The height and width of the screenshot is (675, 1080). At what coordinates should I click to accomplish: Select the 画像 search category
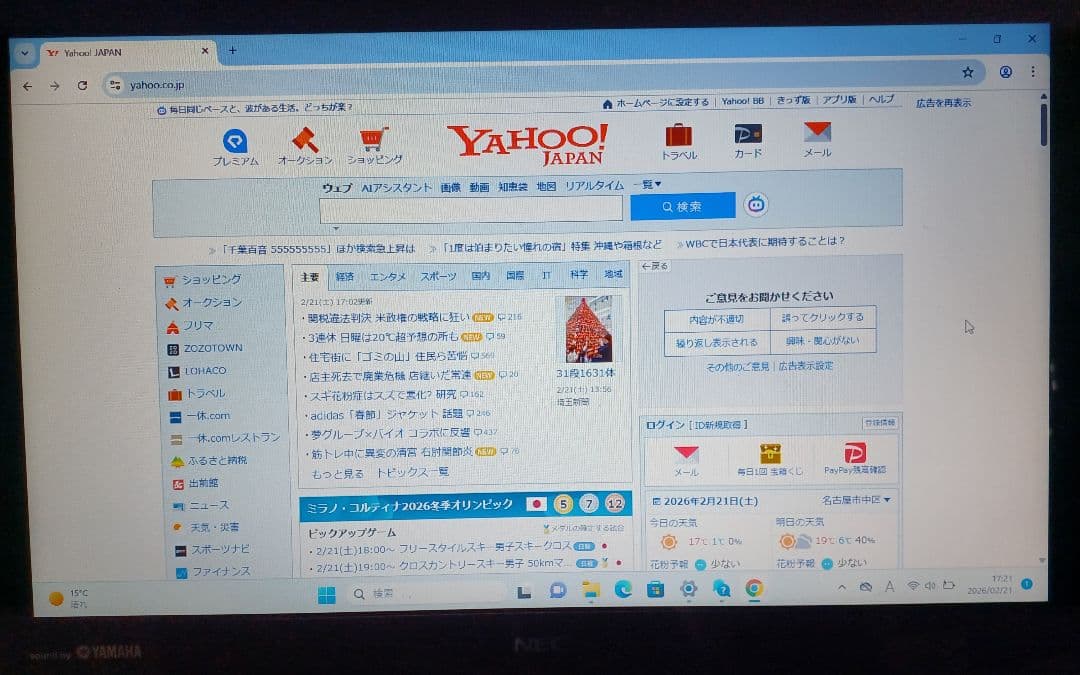(x=450, y=187)
